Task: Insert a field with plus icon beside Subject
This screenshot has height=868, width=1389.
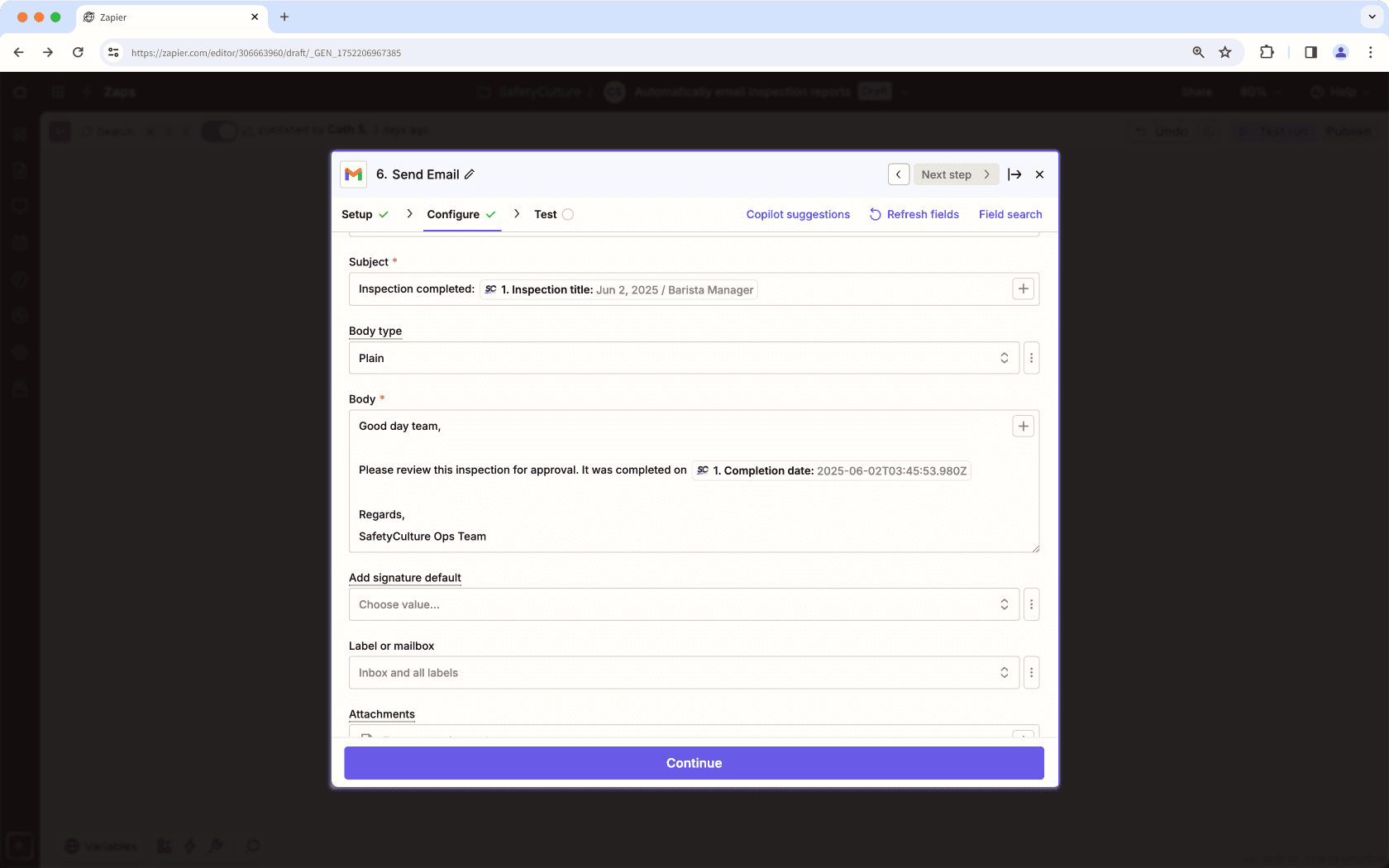Action: 1023,289
